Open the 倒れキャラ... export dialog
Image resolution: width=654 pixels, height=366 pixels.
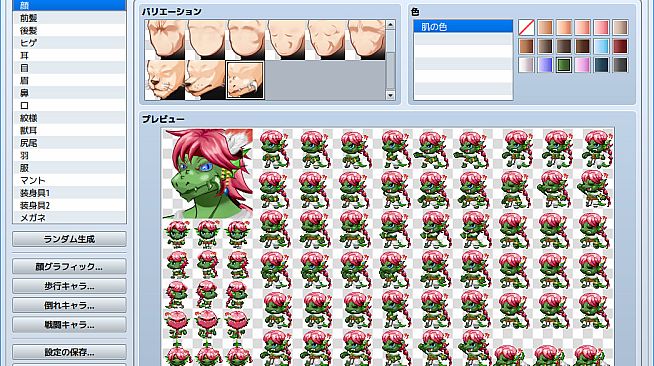click(x=69, y=305)
